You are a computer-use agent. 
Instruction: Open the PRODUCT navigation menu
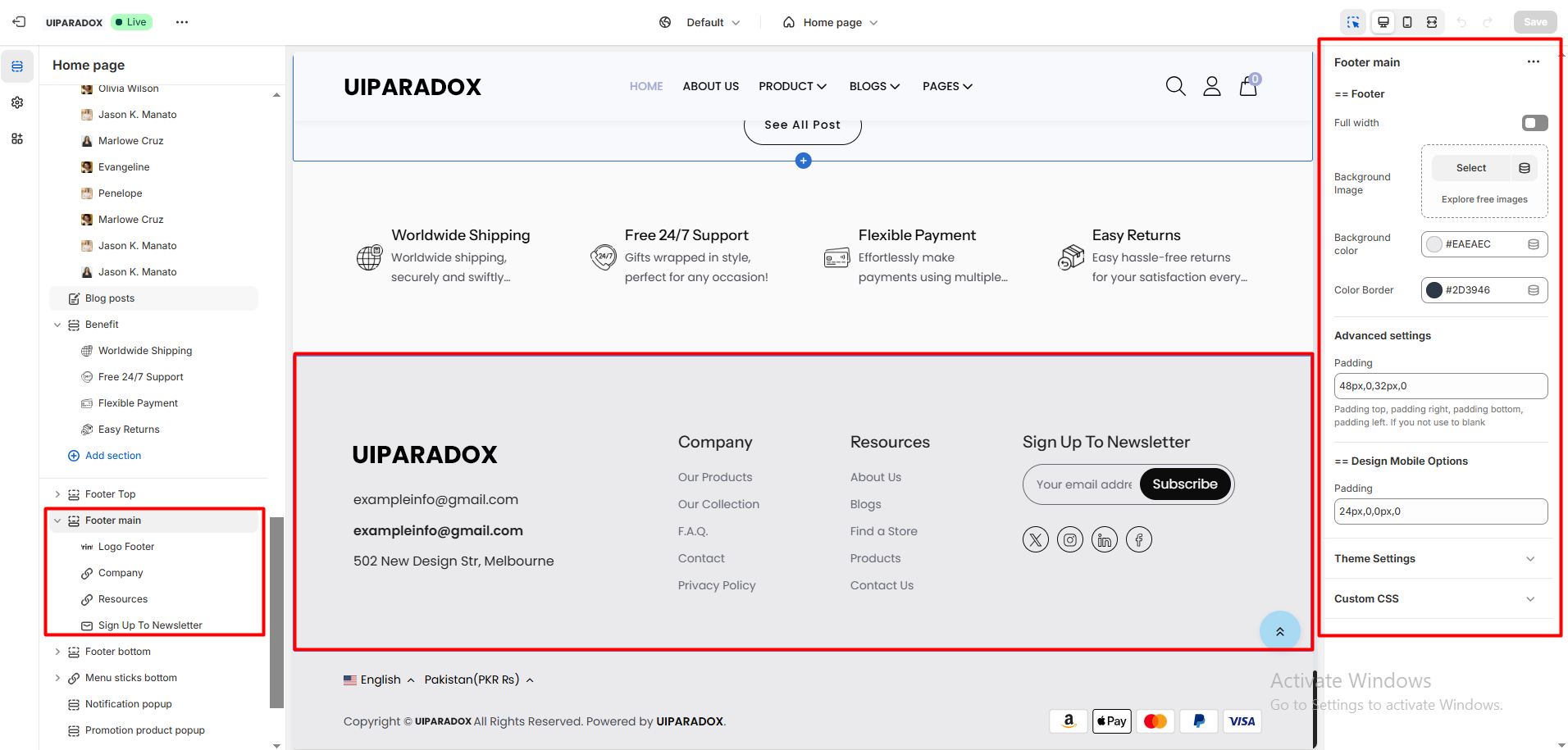tap(792, 86)
